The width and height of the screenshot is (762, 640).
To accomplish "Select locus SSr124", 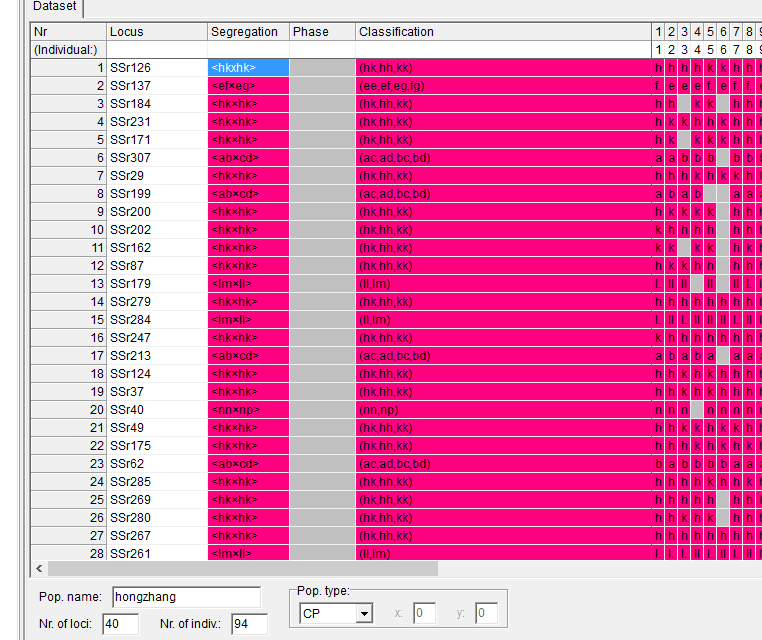I will click(157, 373).
